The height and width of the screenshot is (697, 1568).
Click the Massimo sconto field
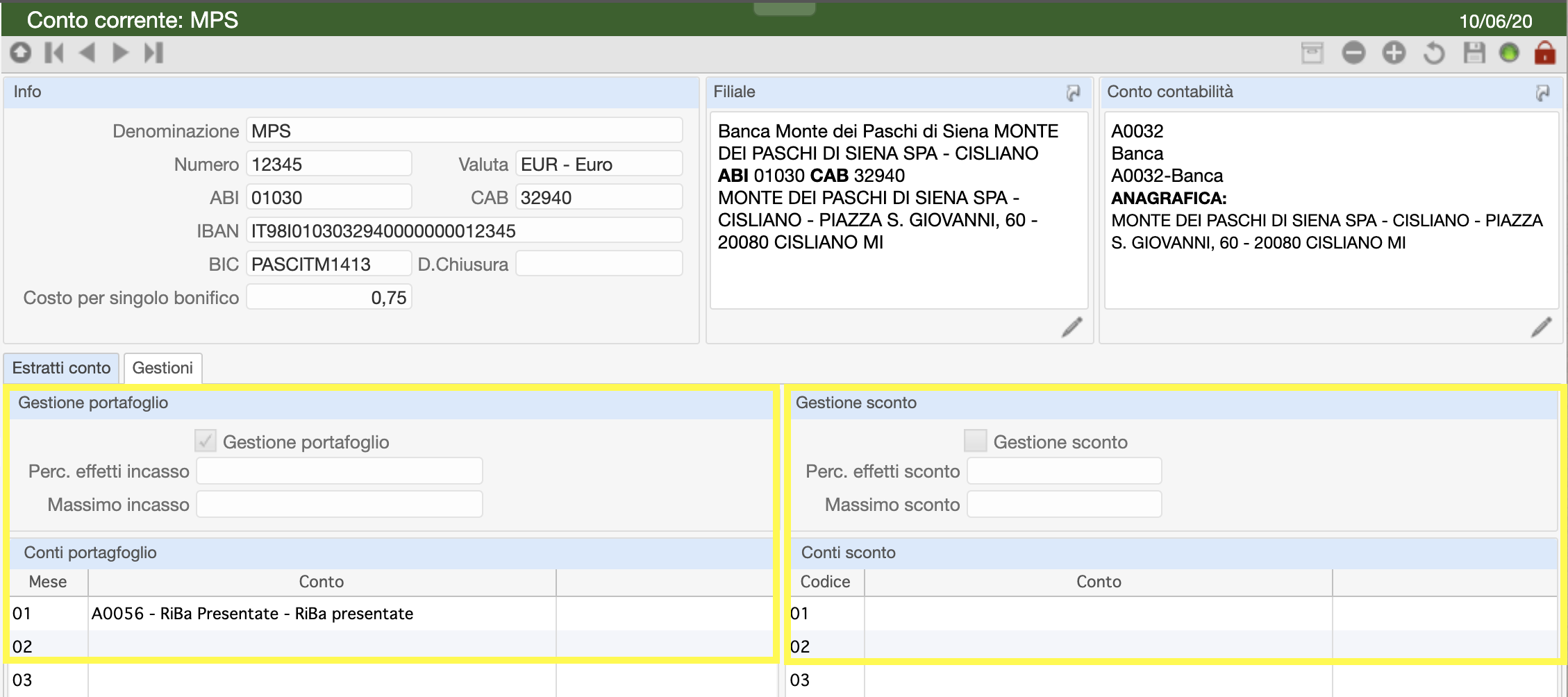pos(1065,504)
